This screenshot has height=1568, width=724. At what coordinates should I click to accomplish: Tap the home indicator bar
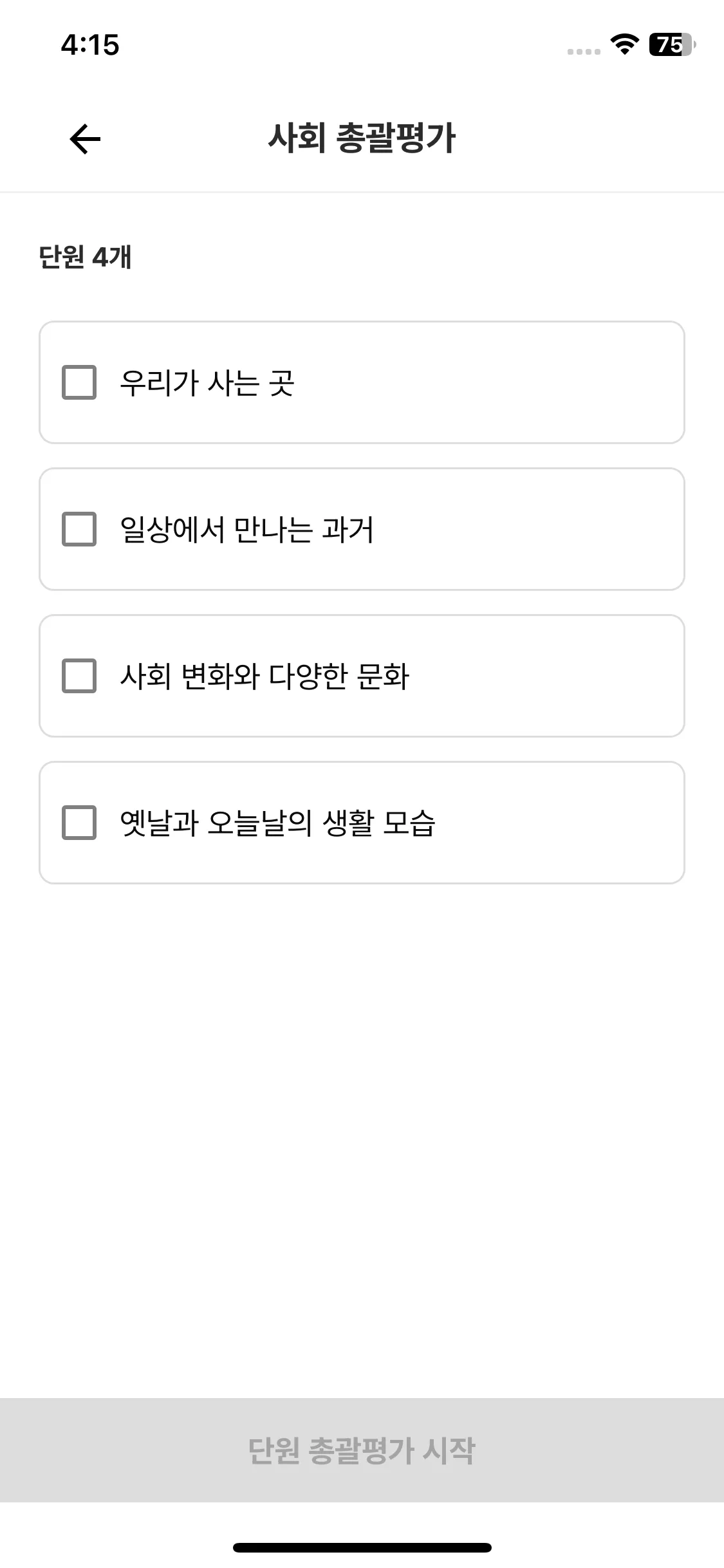tap(362, 1547)
